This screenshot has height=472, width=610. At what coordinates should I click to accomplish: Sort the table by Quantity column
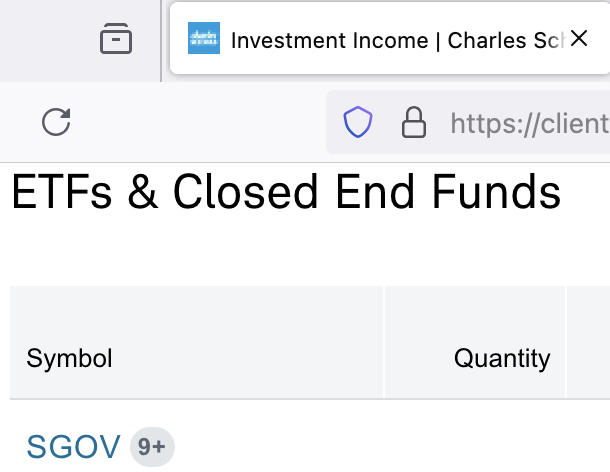click(502, 358)
